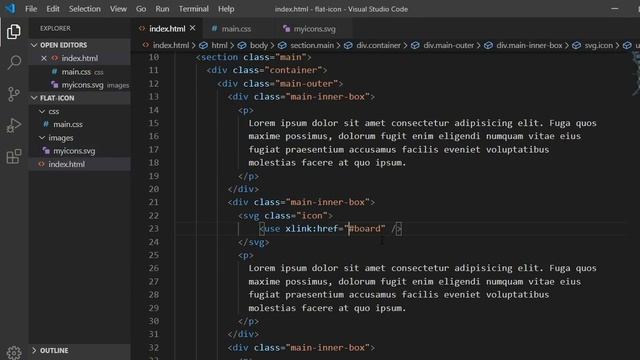Click line number 23 in gutter

(153, 229)
